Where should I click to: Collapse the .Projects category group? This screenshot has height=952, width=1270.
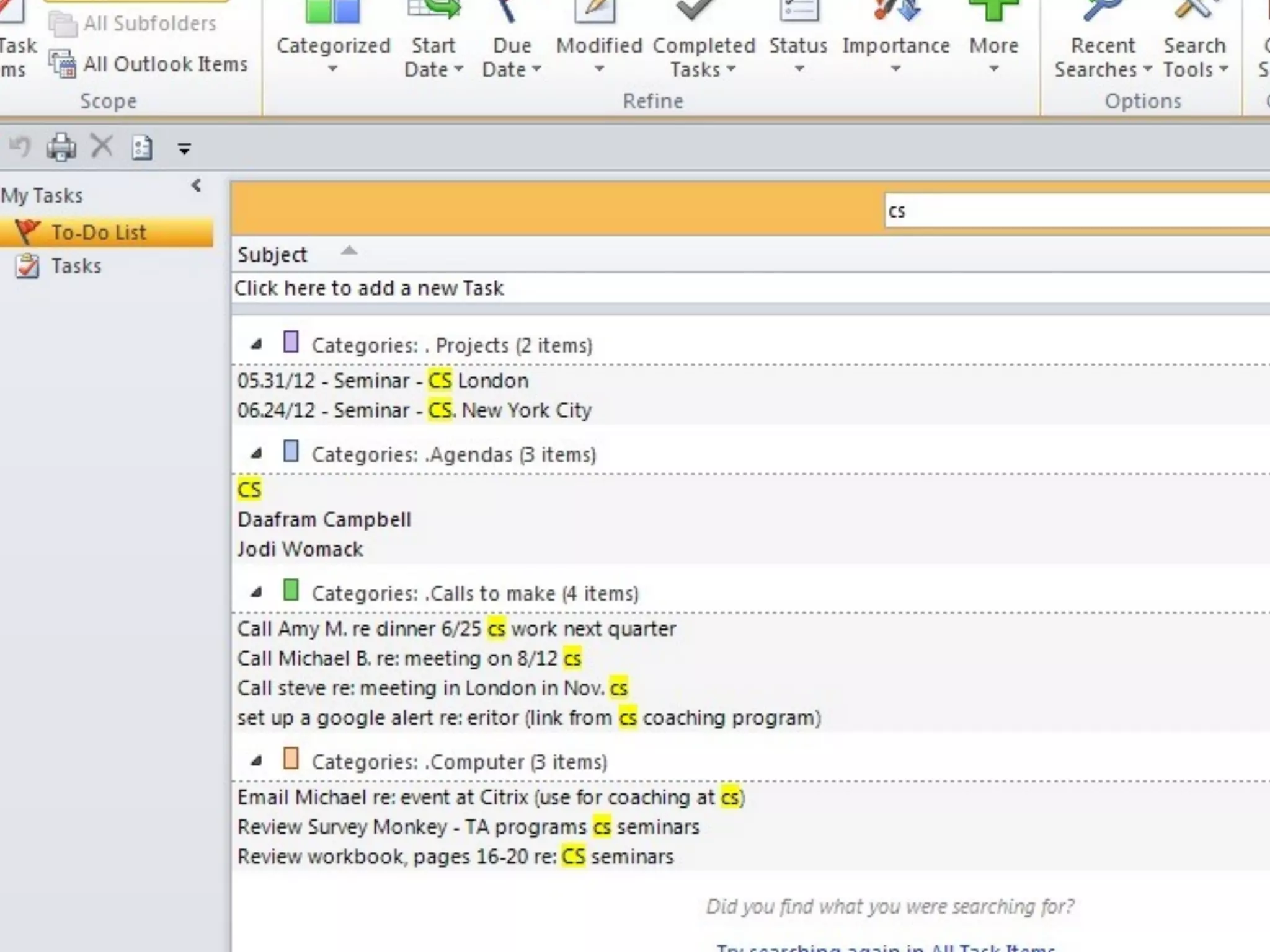(256, 345)
